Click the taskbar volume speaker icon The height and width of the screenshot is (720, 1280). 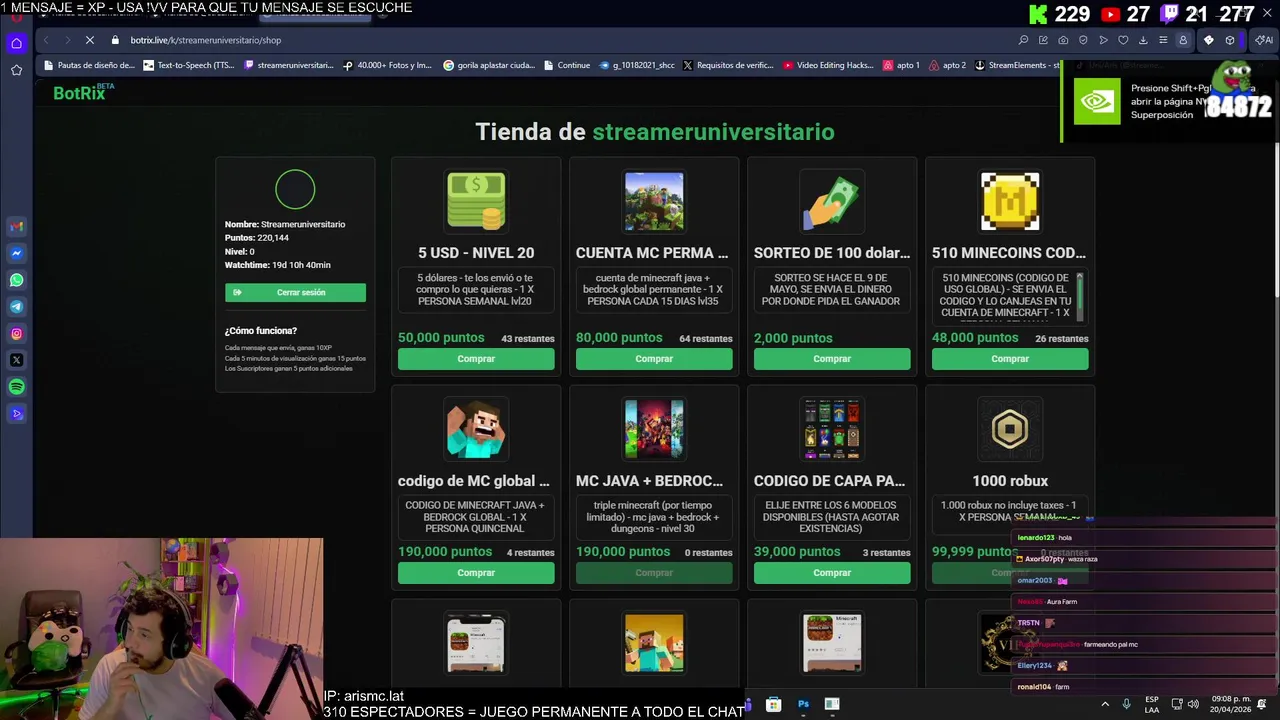click(1194, 704)
